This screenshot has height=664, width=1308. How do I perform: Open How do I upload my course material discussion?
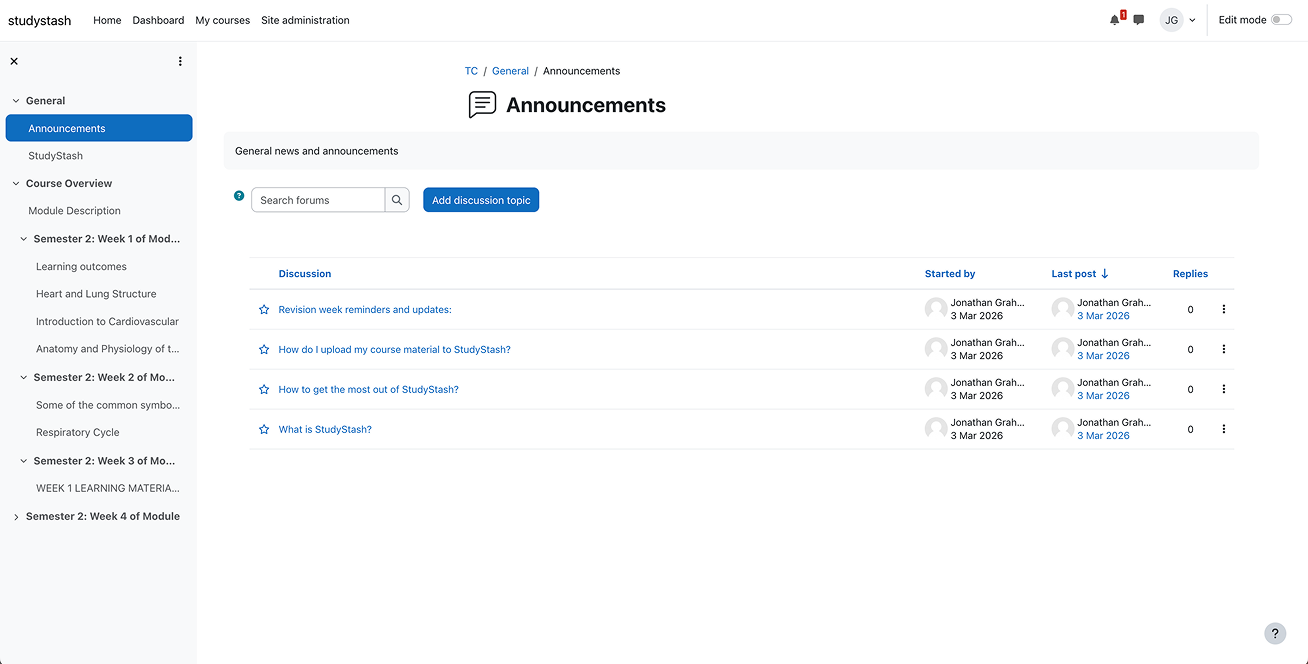tap(394, 350)
